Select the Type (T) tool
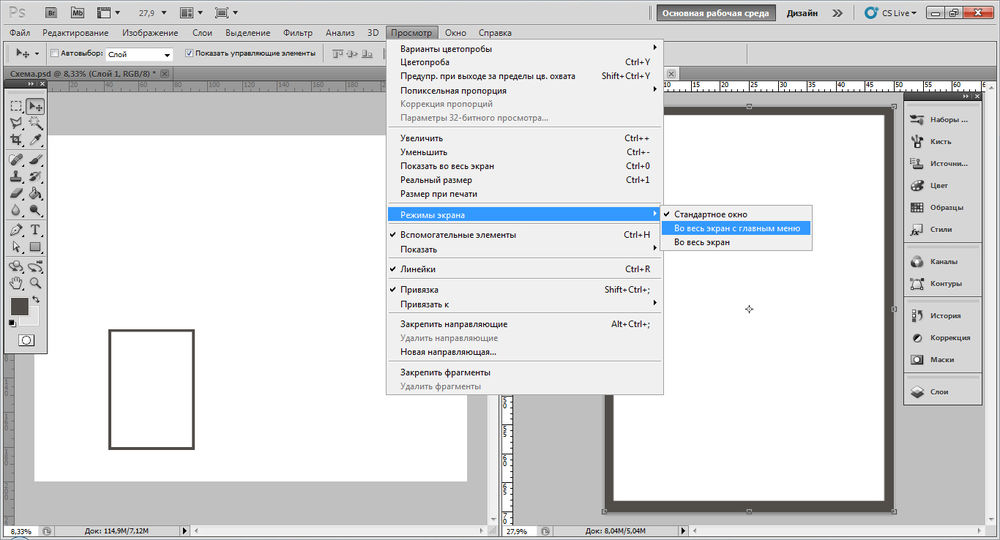The height and width of the screenshot is (540, 1000). [x=36, y=229]
